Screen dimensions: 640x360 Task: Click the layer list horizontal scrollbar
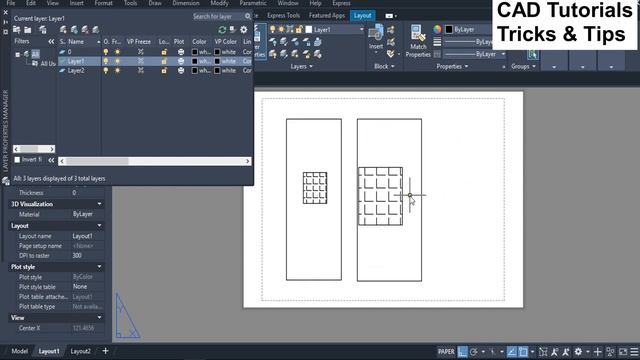(154, 161)
